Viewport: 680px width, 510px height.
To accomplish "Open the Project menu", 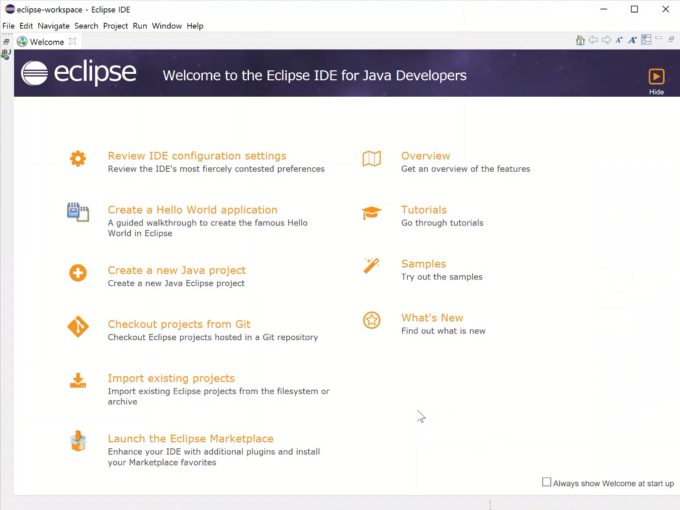I will click(115, 26).
